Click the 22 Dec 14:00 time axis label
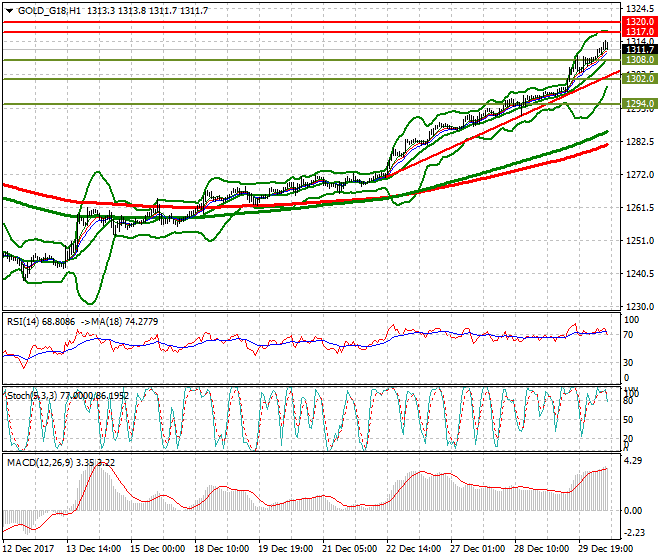This screenshot has width=660, height=560. 413,549
